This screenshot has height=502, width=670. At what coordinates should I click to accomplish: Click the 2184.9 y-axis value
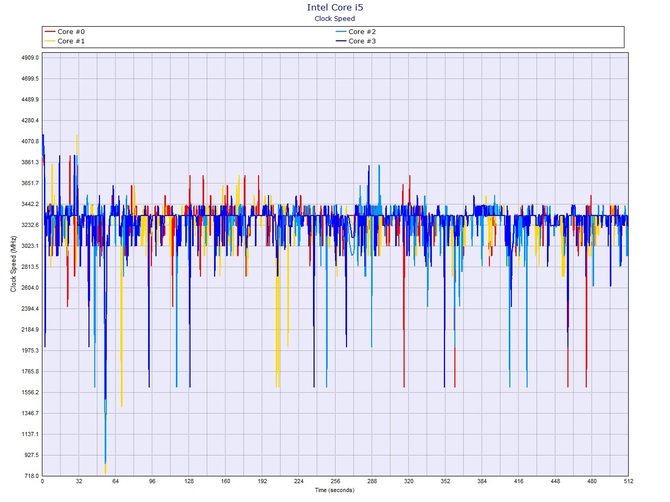[x=30, y=330]
